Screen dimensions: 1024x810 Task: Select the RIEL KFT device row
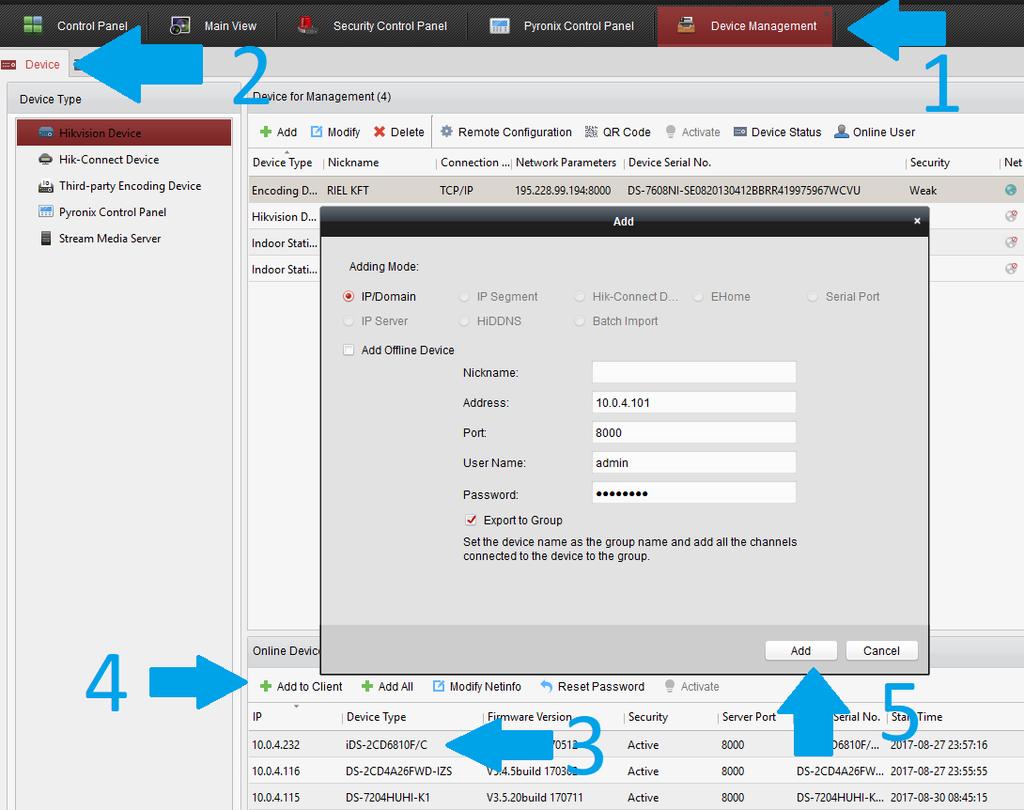point(636,190)
